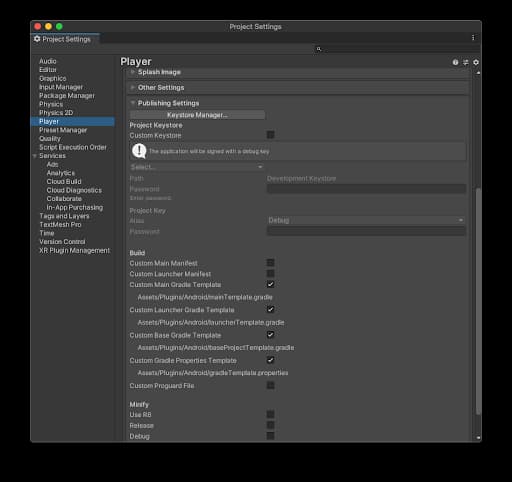Click the mainTemplate.gradle asset path
The width and height of the screenshot is (512, 482).
click(x=205, y=297)
